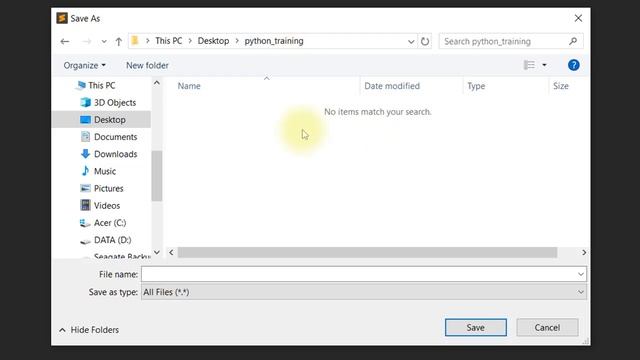Create a New folder
Image resolution: width=640 pixels, height=360 pixels.
tap(147, 65)
